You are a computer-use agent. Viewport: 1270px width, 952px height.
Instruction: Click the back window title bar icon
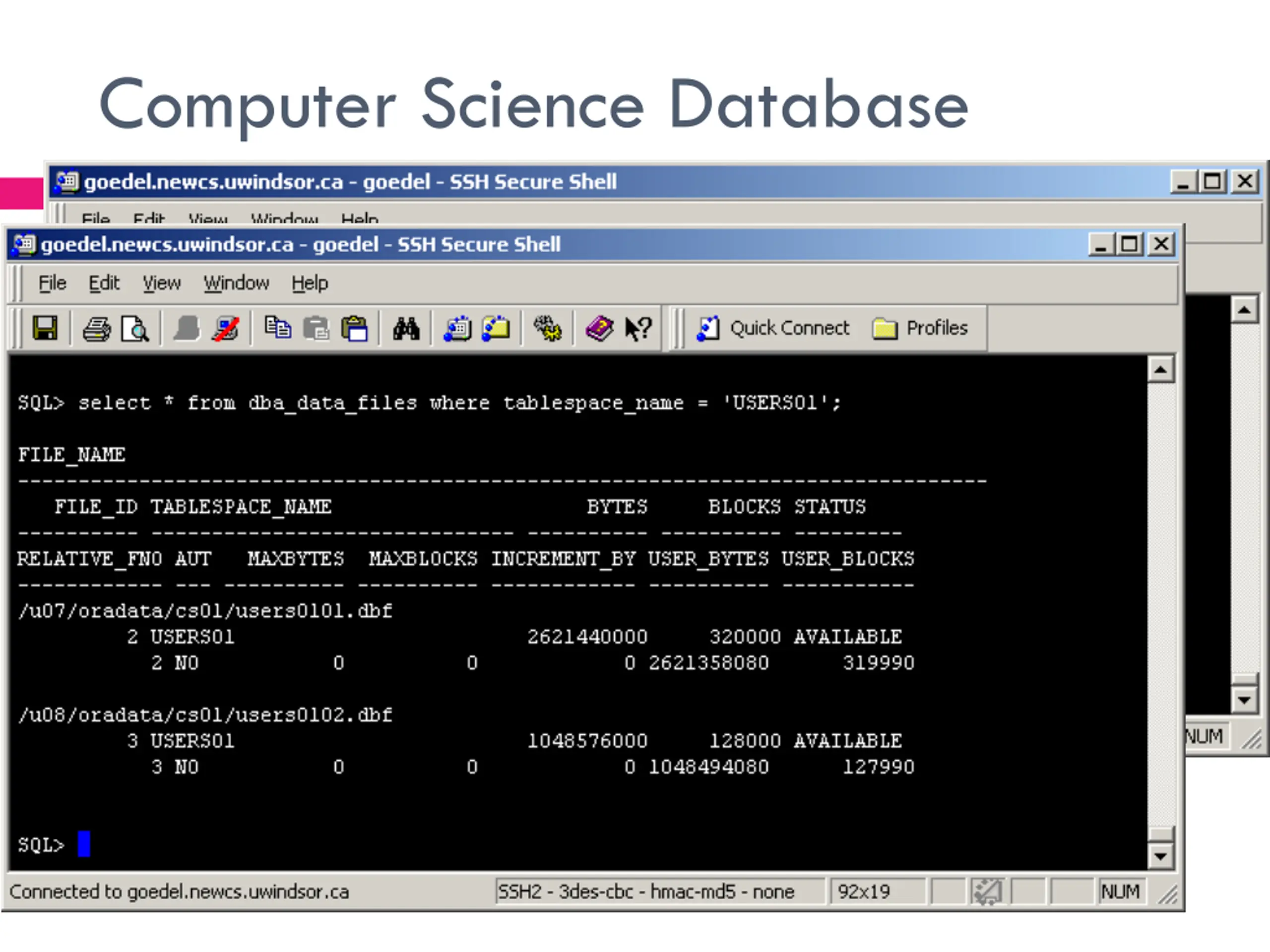66,182
